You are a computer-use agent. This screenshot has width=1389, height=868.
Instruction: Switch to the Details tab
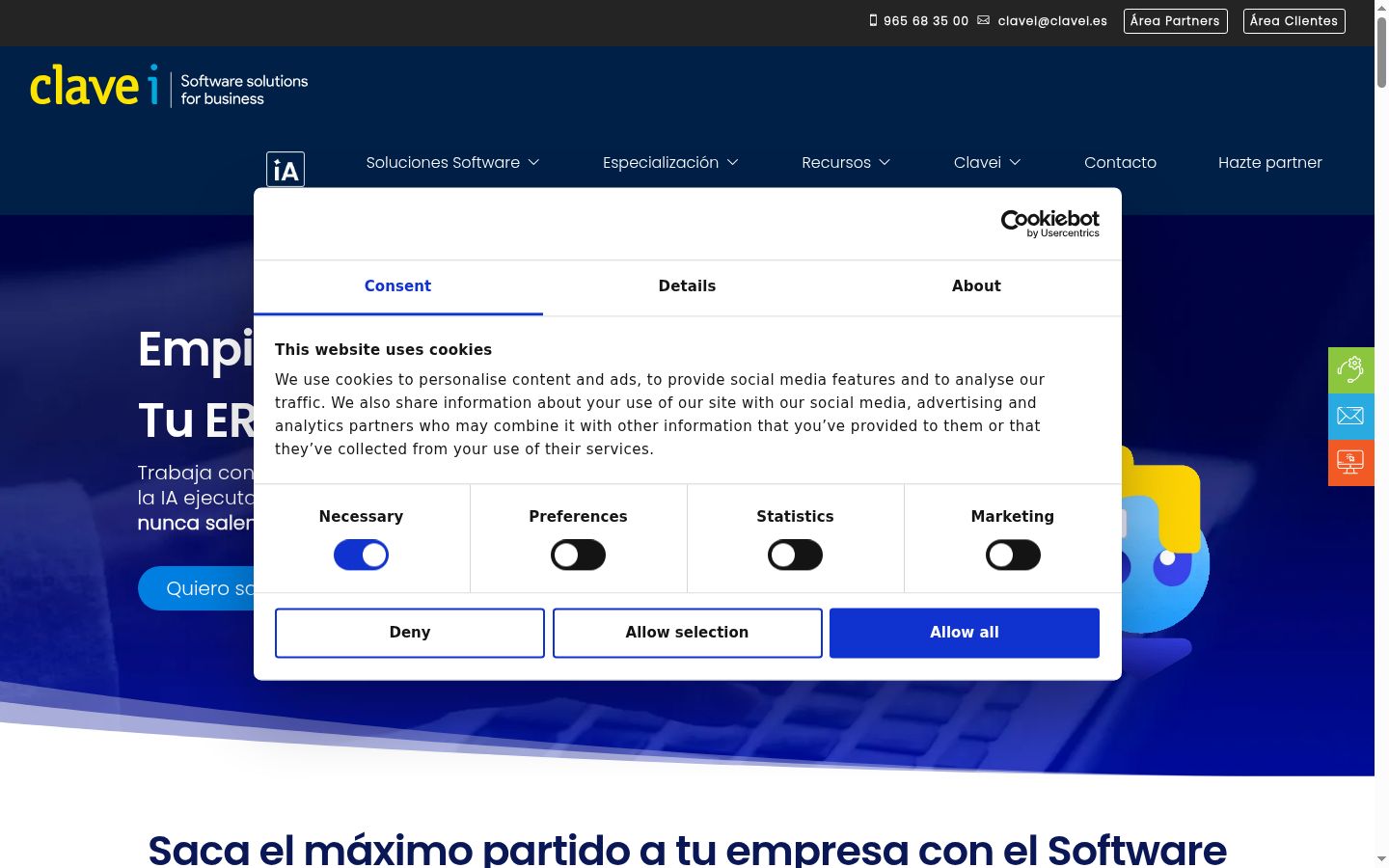coord(687,286)
